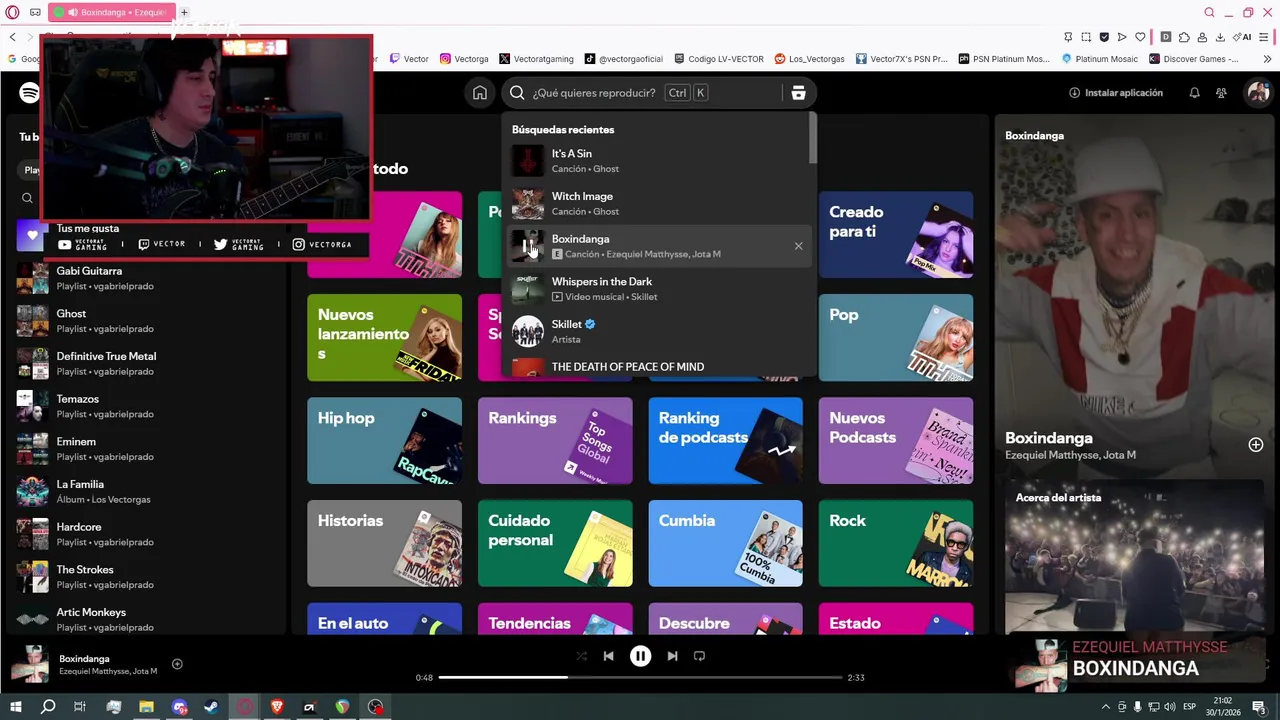1280x720 pixels.
Task: Open La Familia album in library
Action: (x=148, y=491)
